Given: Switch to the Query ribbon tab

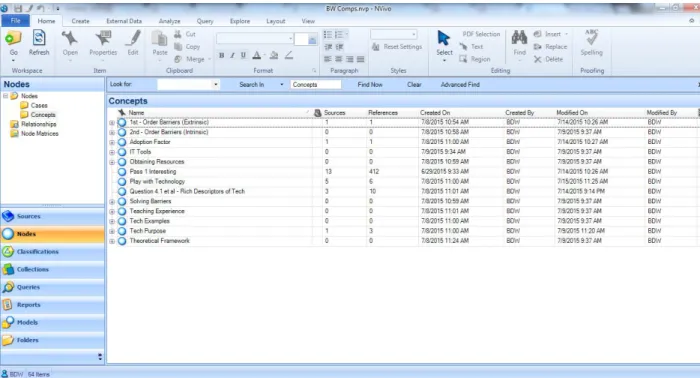Looking at the screenshot, I should point(205,21).
